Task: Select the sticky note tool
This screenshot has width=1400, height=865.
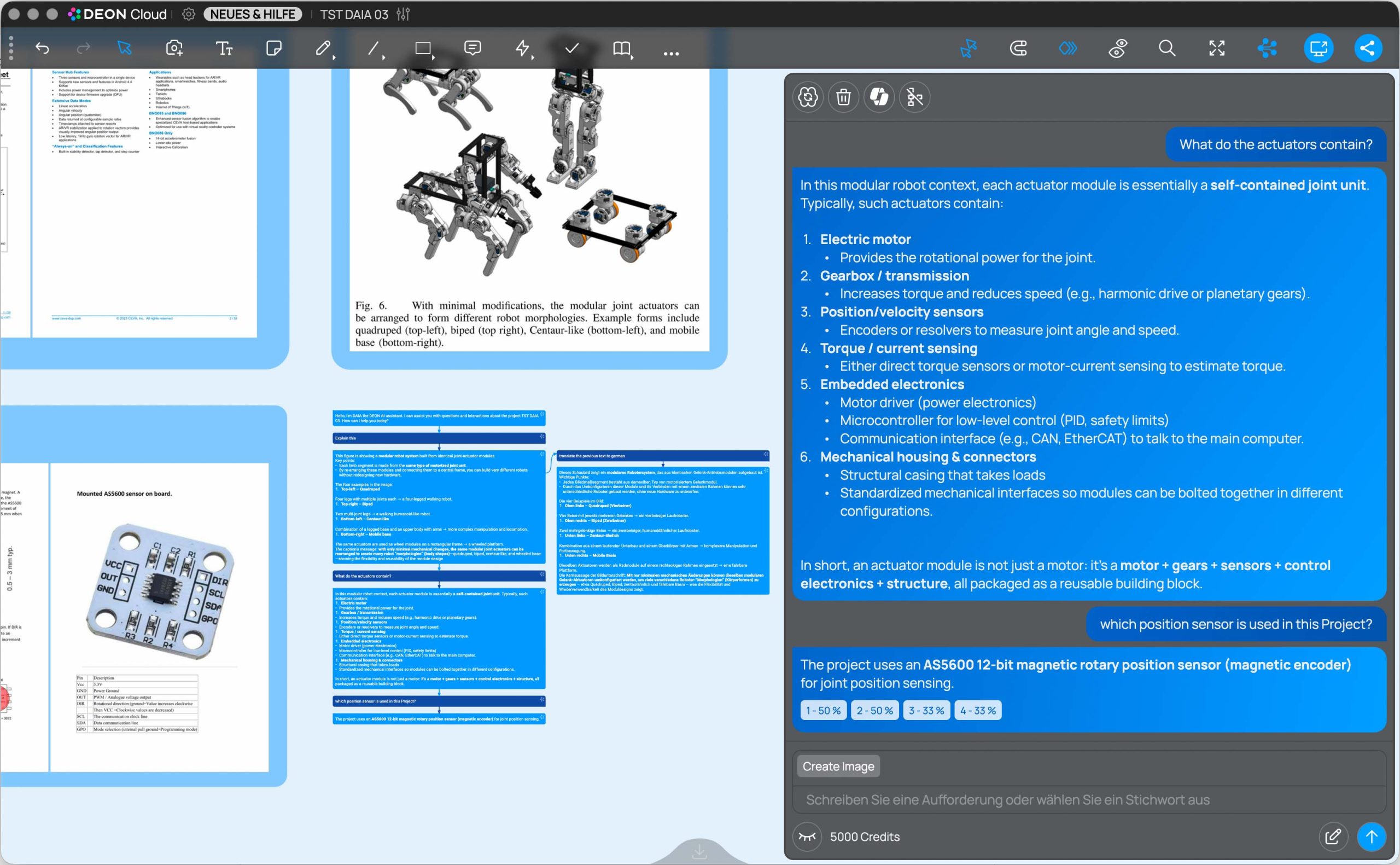Action: 274,49
